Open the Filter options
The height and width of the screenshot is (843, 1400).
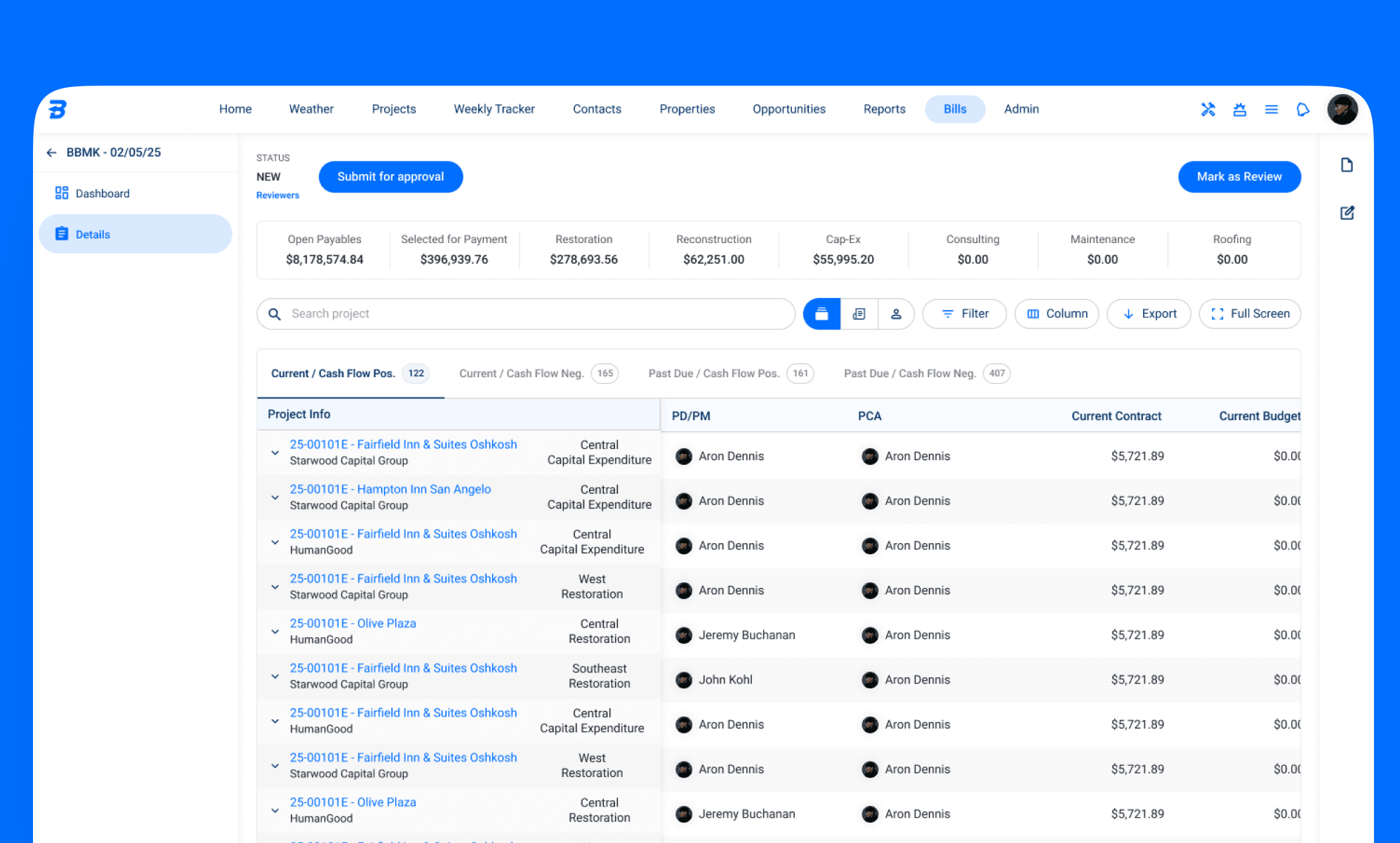point(964,314)
